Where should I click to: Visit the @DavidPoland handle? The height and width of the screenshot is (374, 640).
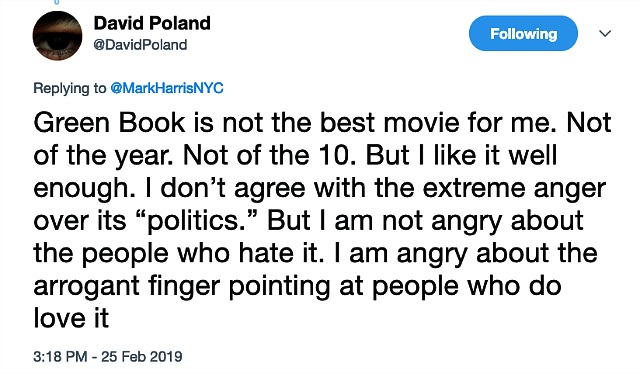tap(140, 45)
